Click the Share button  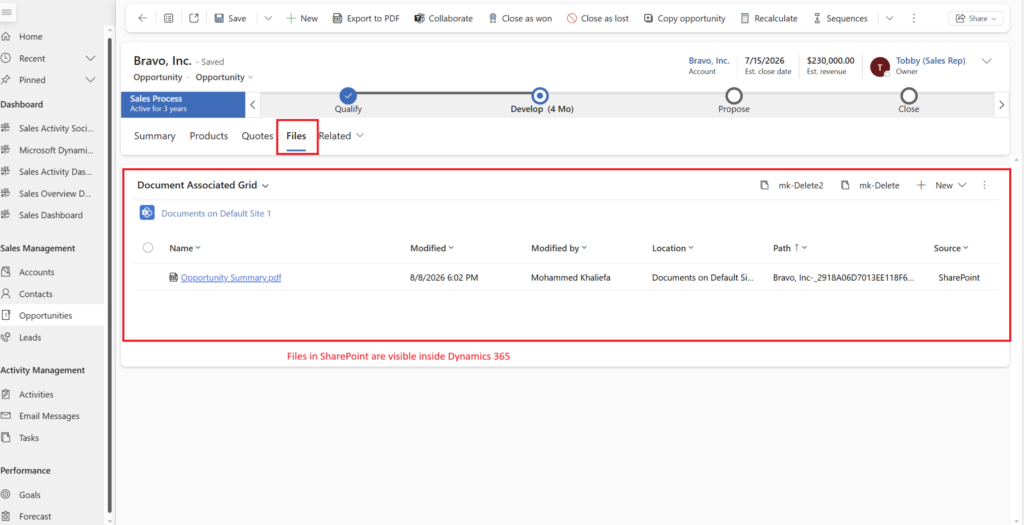click(976, 18)
